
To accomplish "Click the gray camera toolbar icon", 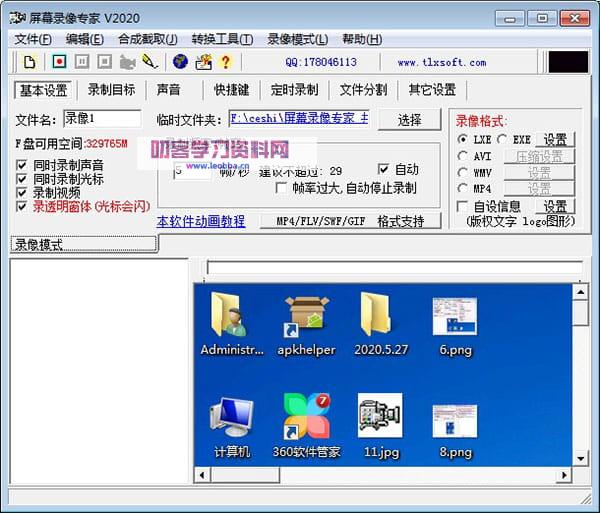I will point(127,62).
